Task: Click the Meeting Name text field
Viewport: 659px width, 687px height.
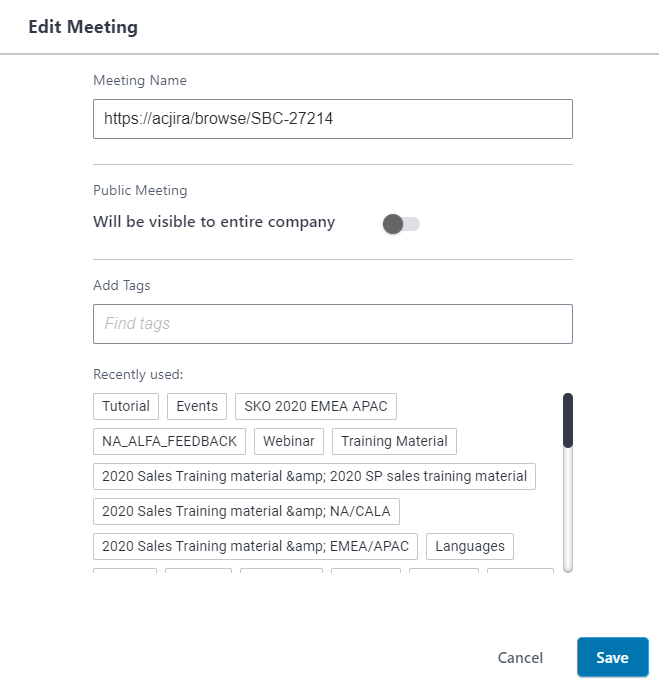Action: tap(332, 118)
